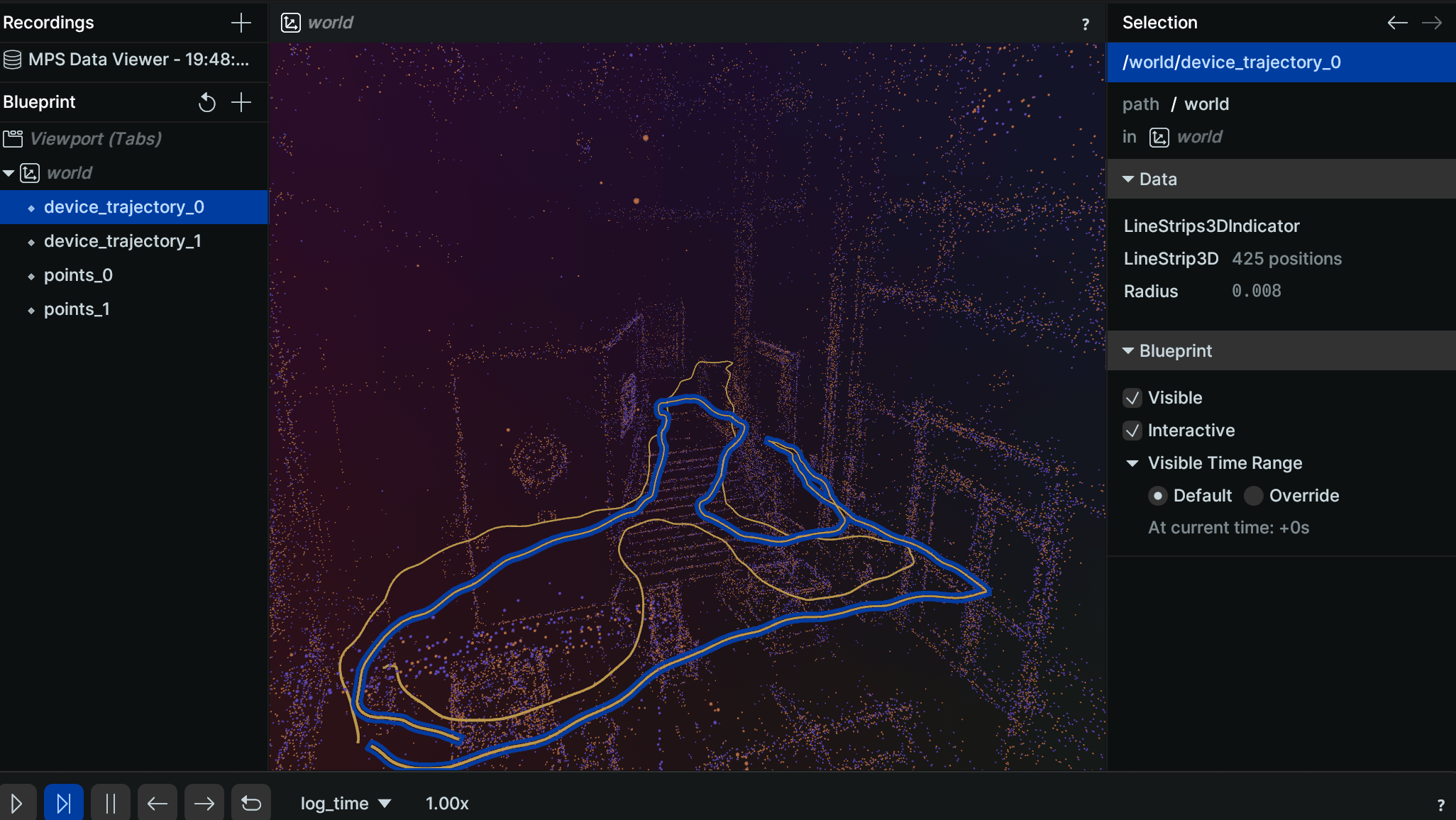The image size is (1456, 820).
Task: Select device_trajectory_1 in the world tree
Action: tap(122, 240)
